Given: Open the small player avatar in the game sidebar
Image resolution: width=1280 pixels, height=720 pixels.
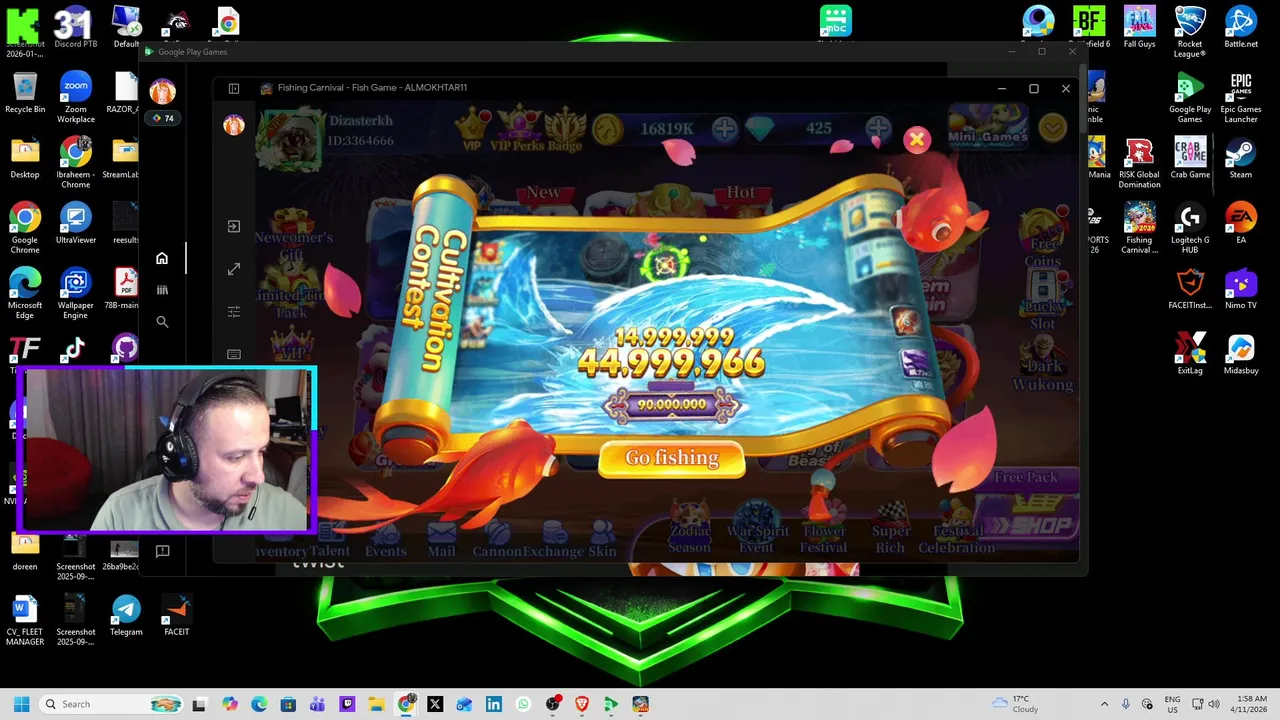Looking at the screenshot, I should point(233,124).
